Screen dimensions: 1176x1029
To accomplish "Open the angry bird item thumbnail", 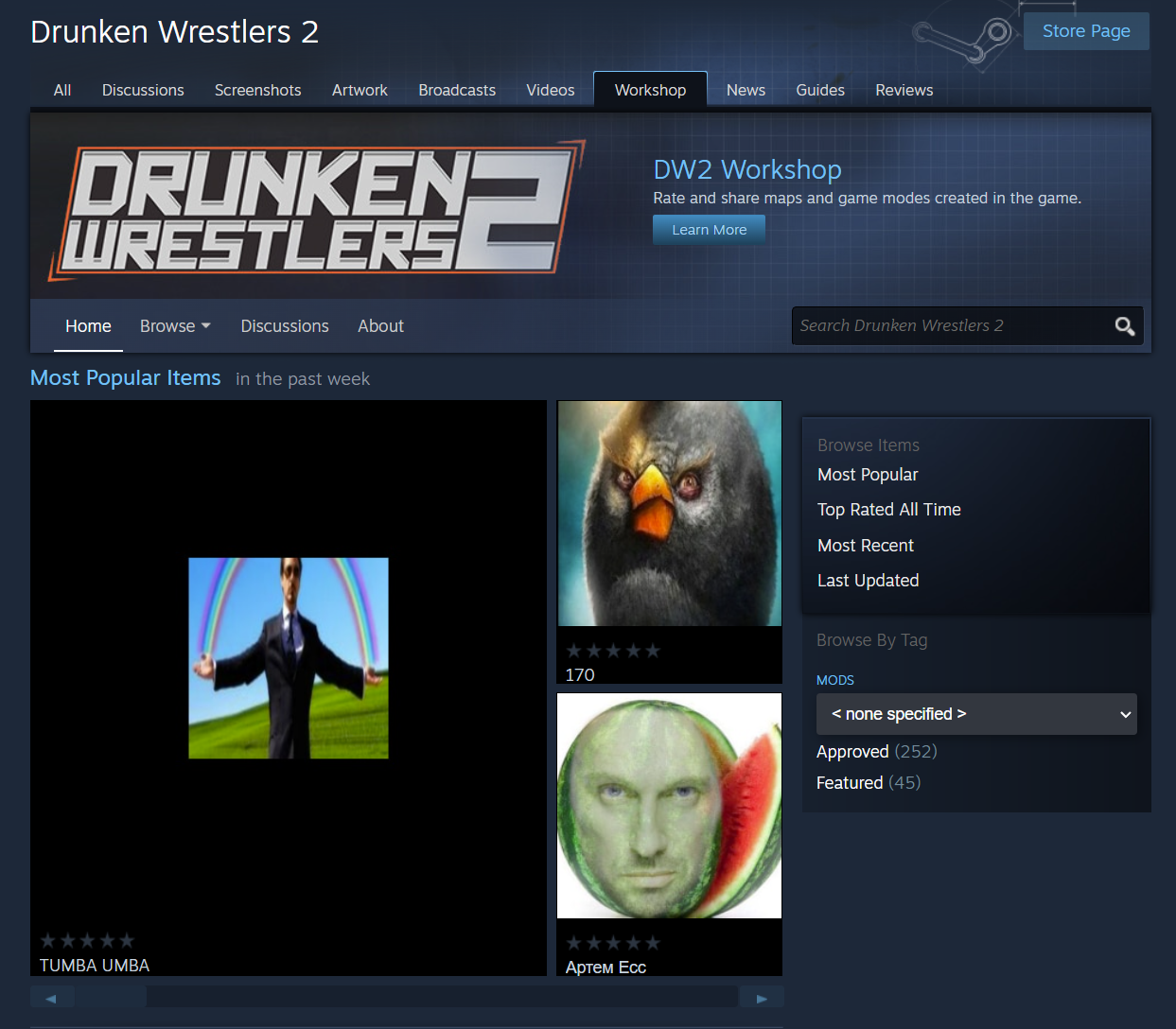I will point(670,514).
